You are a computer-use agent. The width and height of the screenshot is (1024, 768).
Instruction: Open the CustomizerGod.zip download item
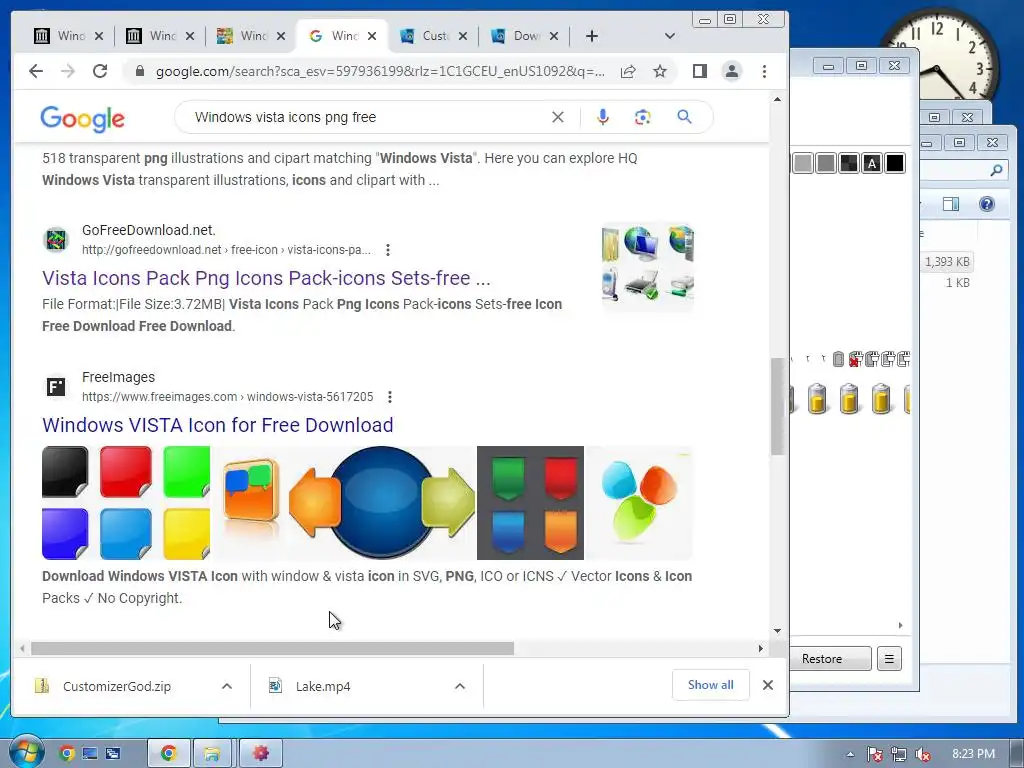(117, 686)
